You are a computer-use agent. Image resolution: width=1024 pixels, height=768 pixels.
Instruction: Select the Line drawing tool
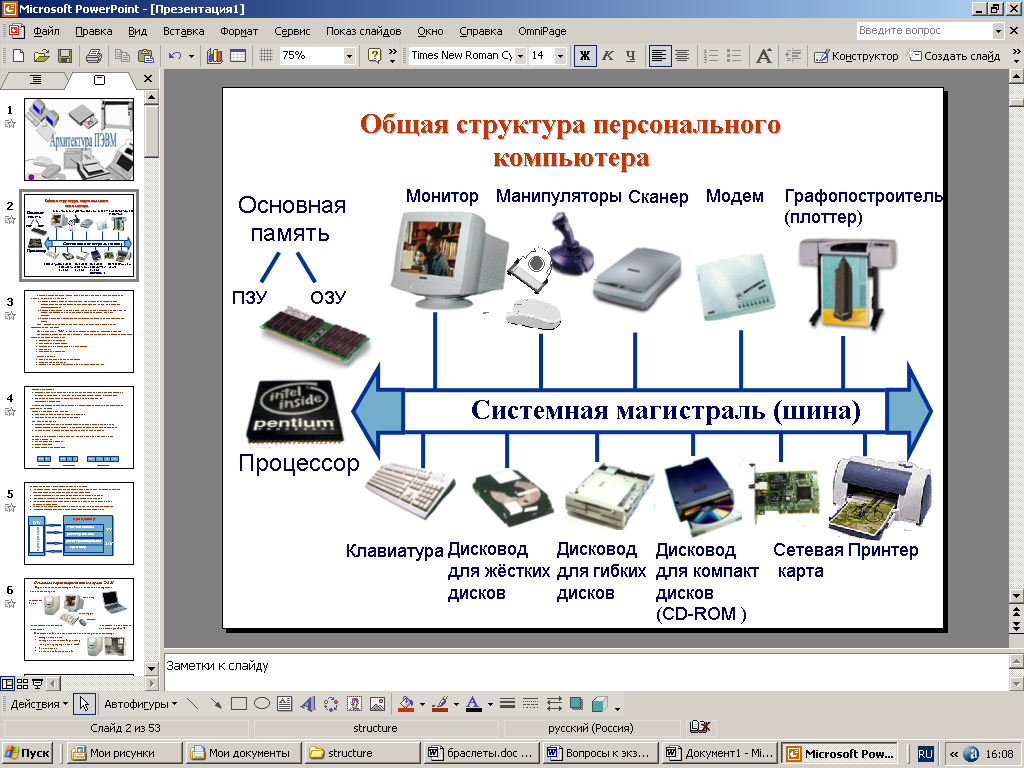coord(192,703)
